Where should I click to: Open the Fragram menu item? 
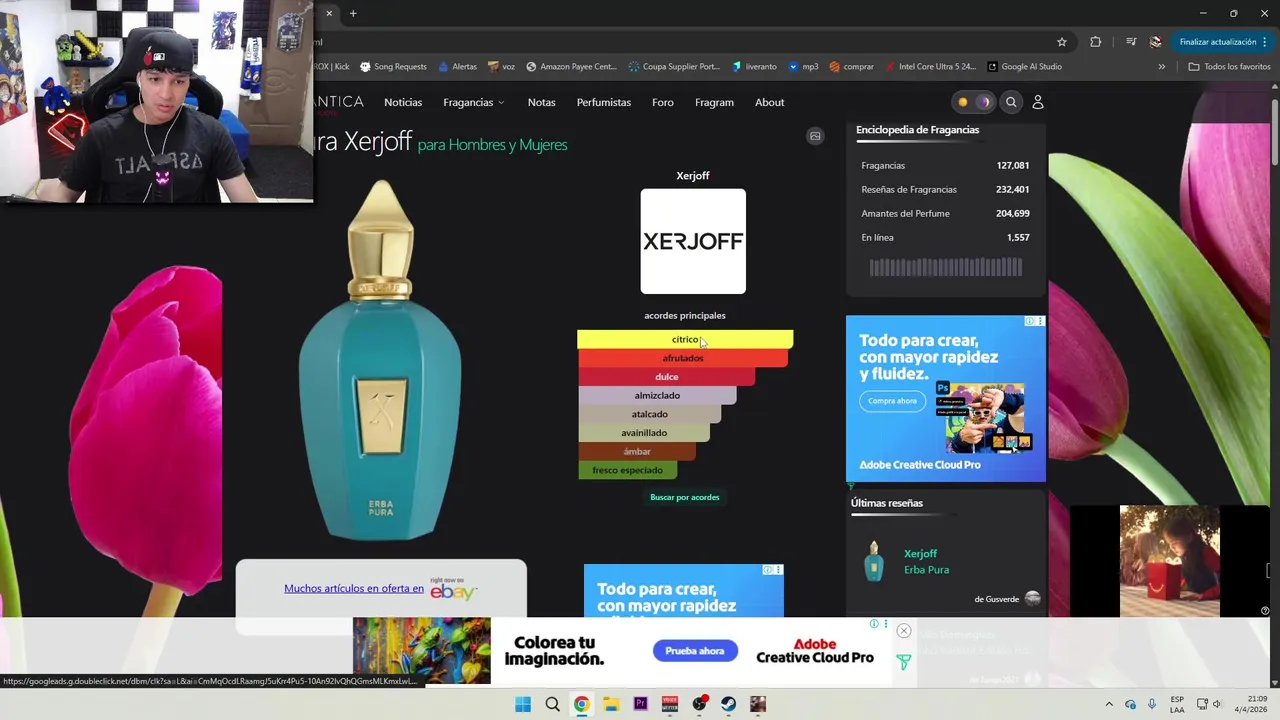pos(714,102)
